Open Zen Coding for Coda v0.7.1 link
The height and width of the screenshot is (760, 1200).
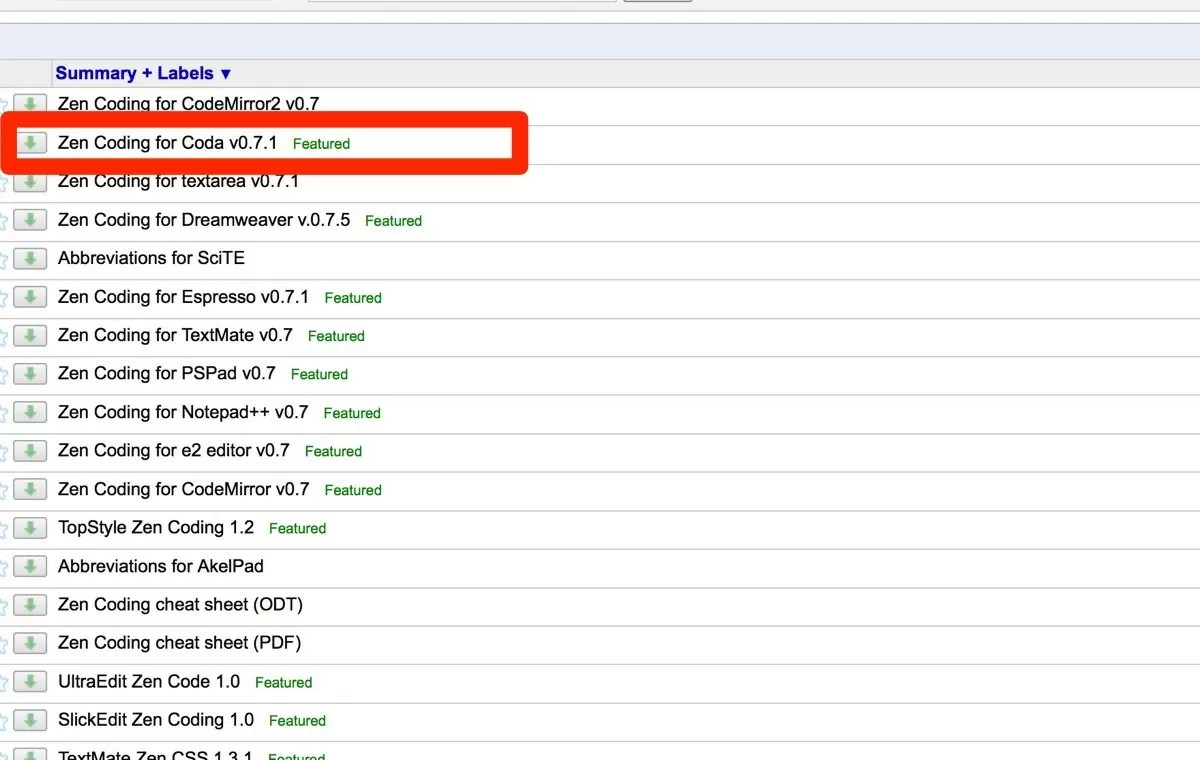(x=168, y=143)
